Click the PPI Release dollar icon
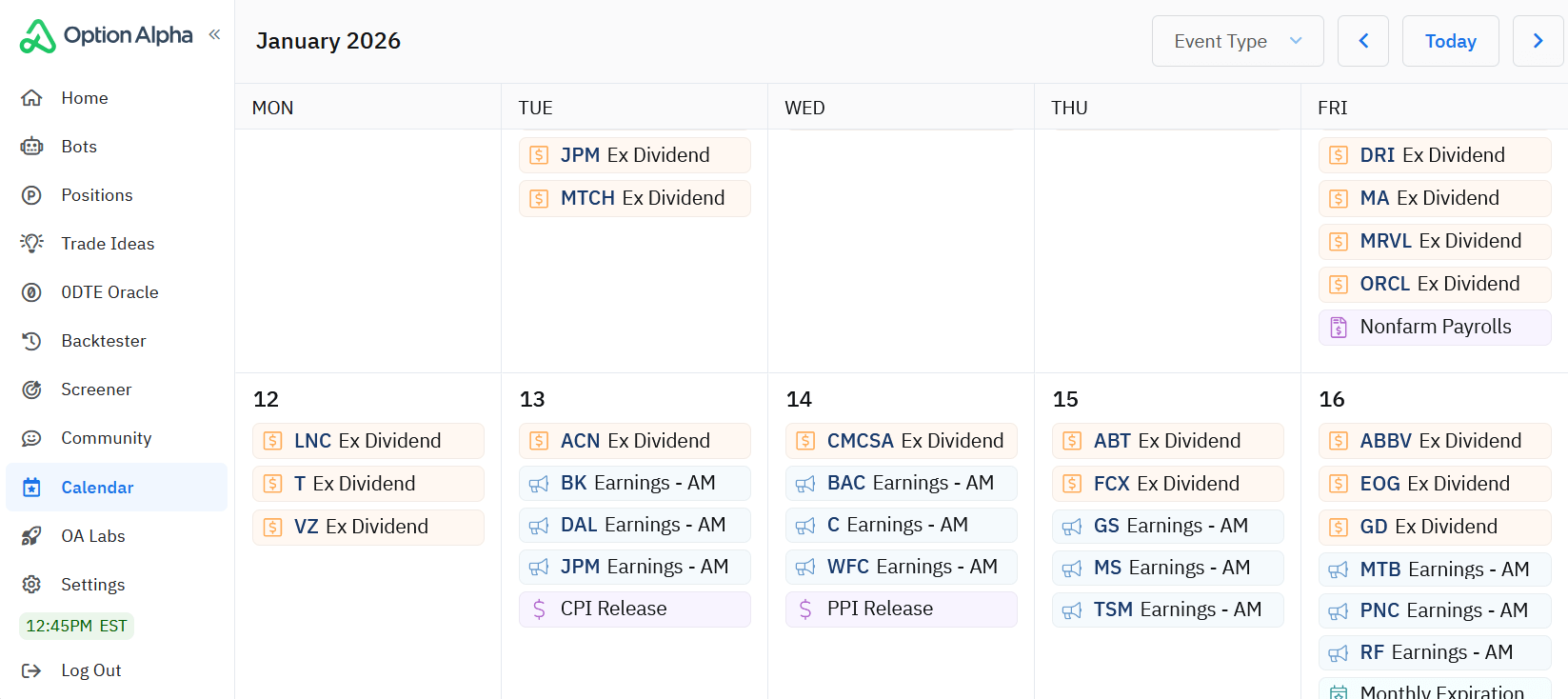Viewport: 1568px width, 699px height. tap(805, 609)
